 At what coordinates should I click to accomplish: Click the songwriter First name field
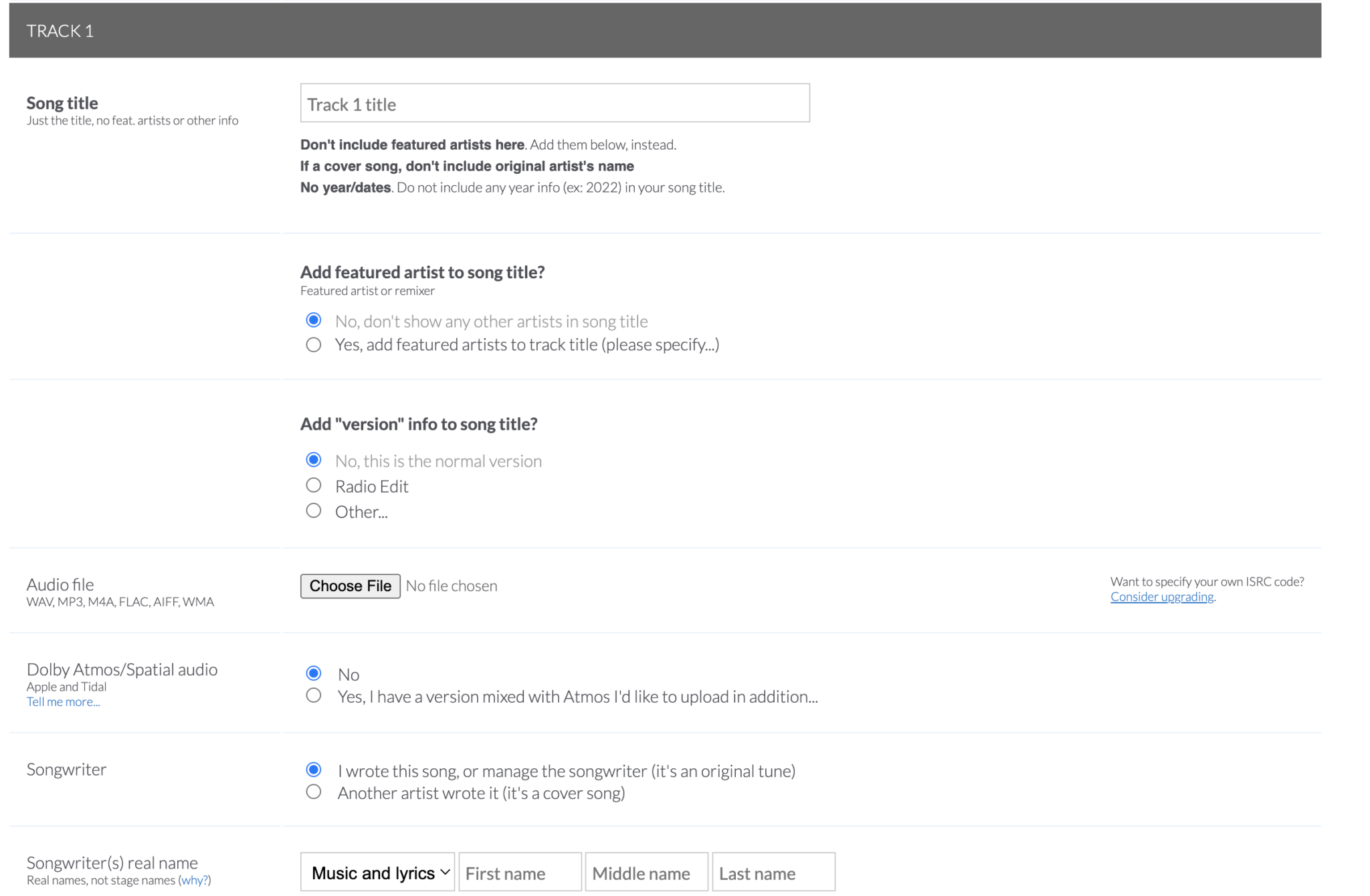click(x=520, y=873)
